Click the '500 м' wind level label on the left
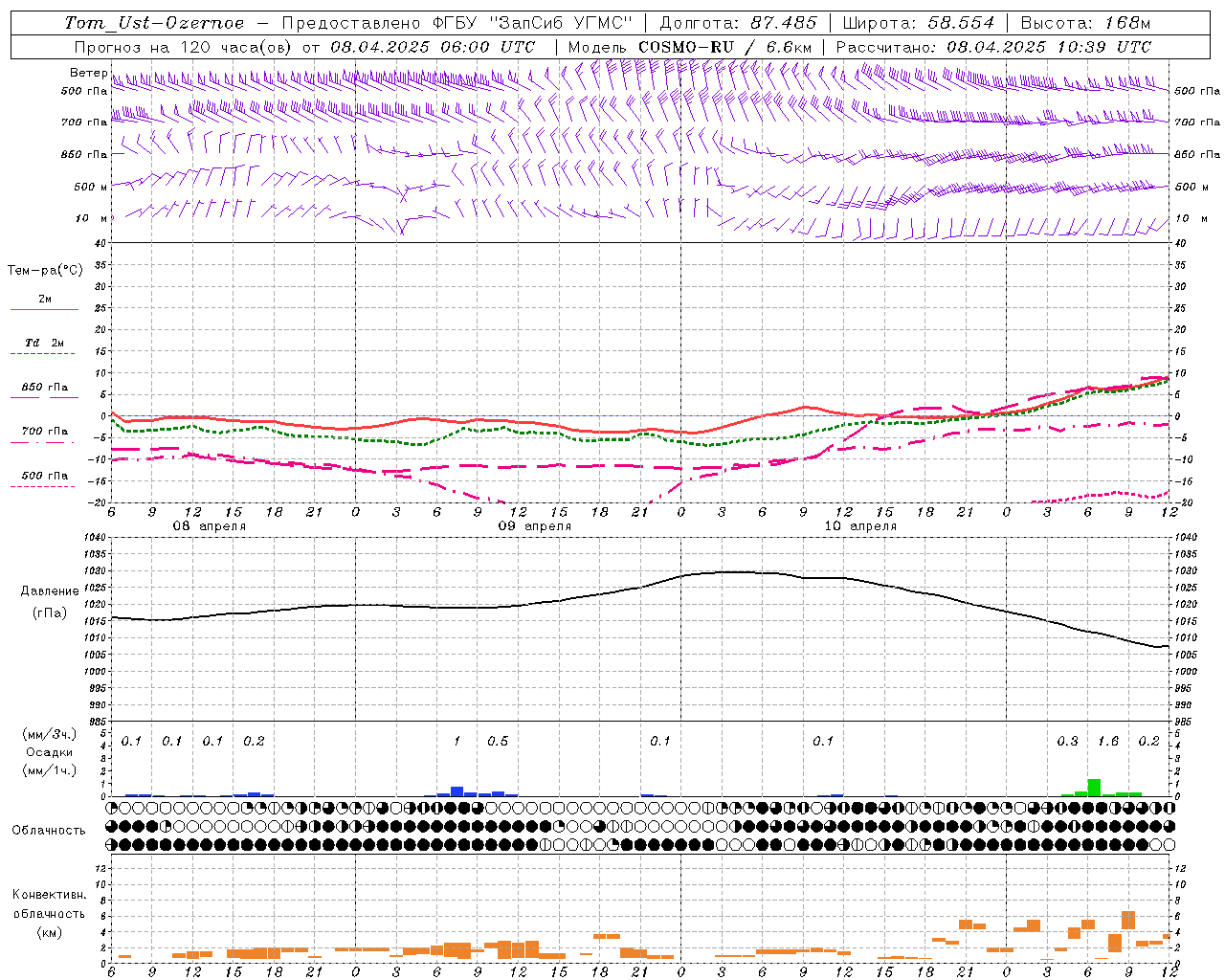Viewport: 1225px width, 980px height. (x=92, y=187)
